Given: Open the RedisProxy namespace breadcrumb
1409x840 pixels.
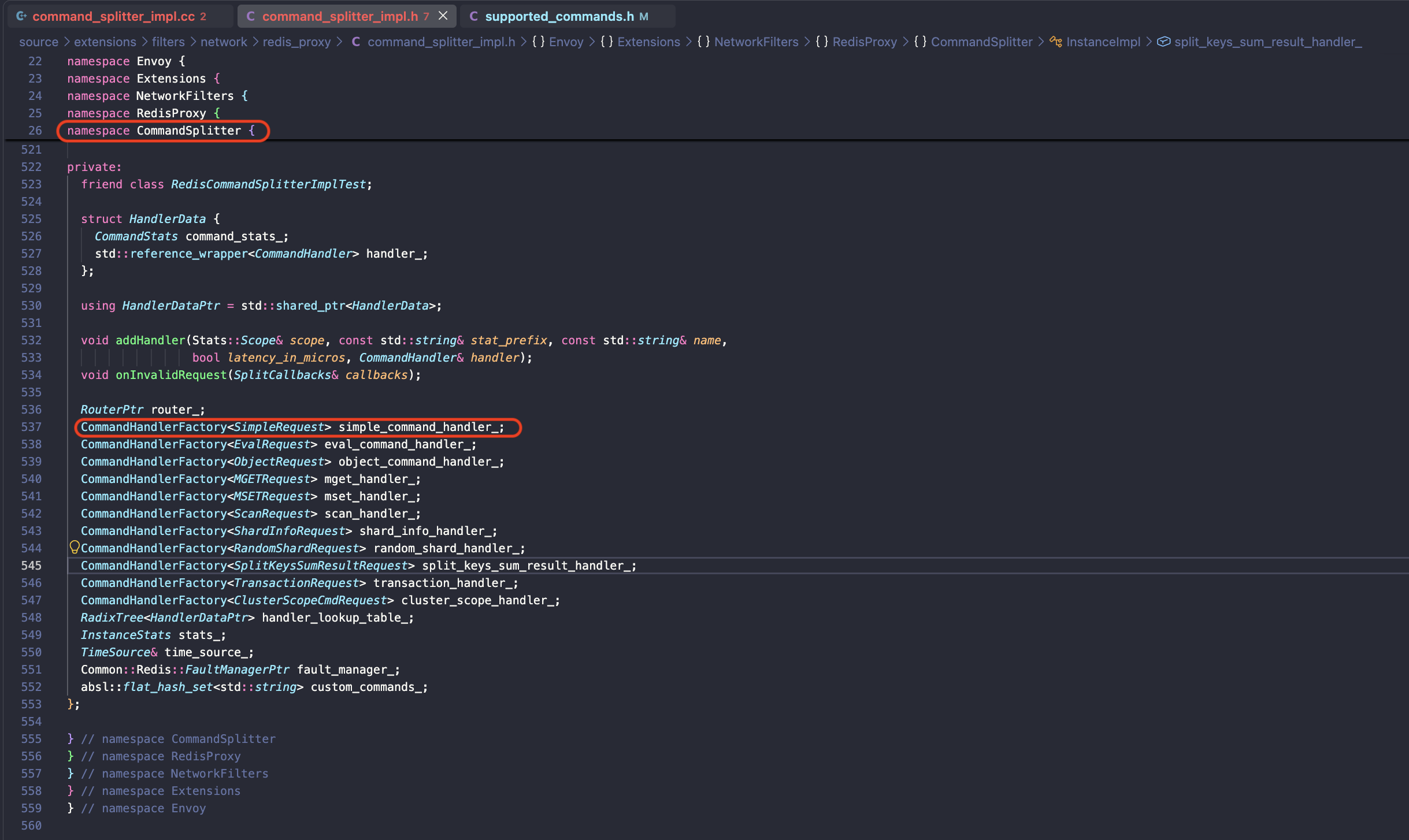Looking at the screenshot, I should [865, 42].
